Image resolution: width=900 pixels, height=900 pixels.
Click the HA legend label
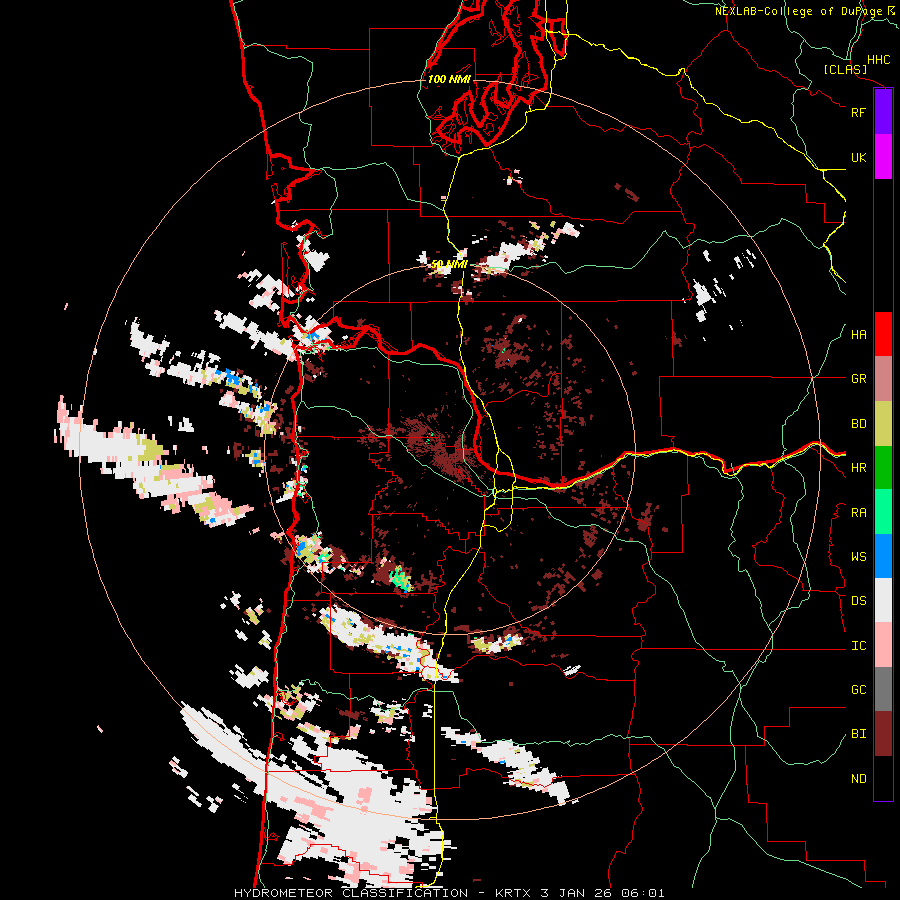858,335
